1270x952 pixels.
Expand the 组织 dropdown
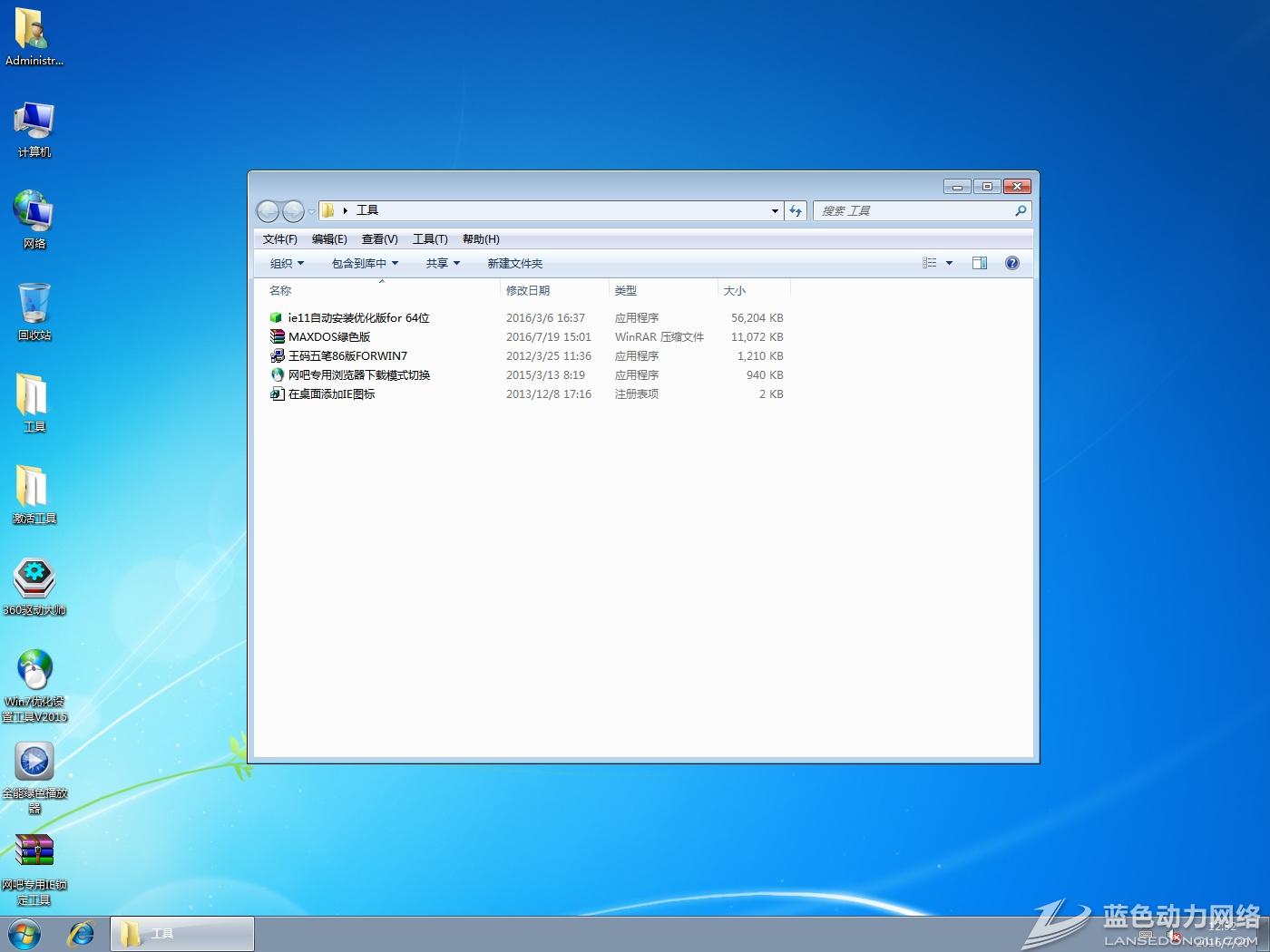click(287, 264)
